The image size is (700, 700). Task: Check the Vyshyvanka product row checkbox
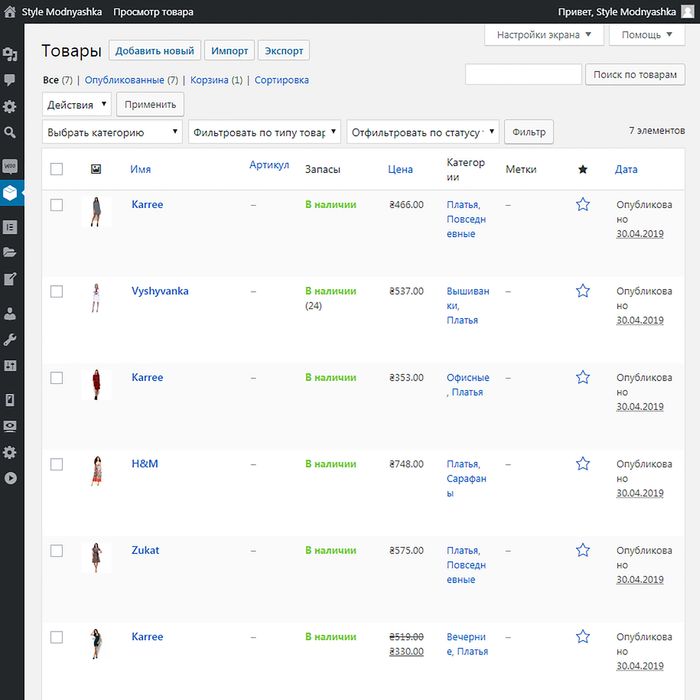56,291
